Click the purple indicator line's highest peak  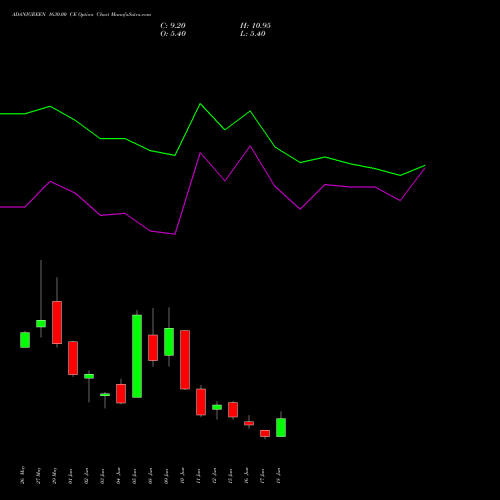point(250,146)
